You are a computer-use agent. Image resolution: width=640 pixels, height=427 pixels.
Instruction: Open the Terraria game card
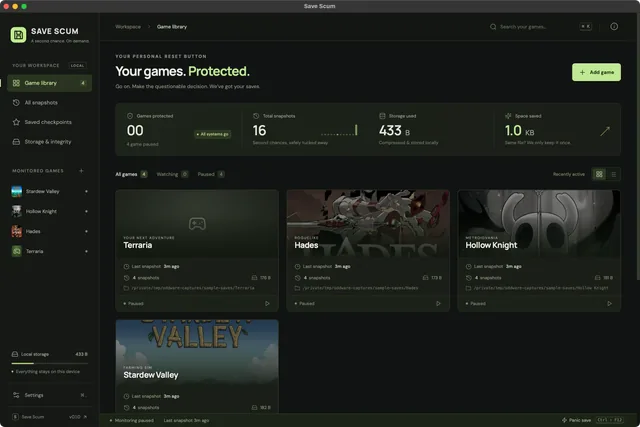click(197, 250)
